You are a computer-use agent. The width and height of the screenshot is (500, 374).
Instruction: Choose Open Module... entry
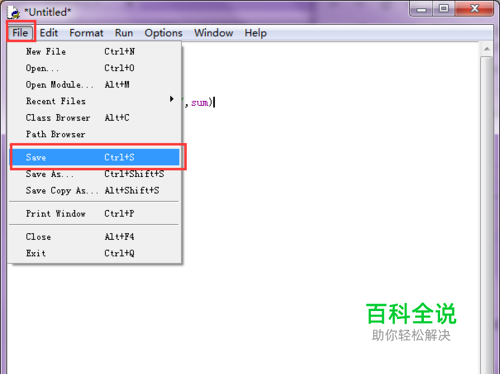[95, 85]
